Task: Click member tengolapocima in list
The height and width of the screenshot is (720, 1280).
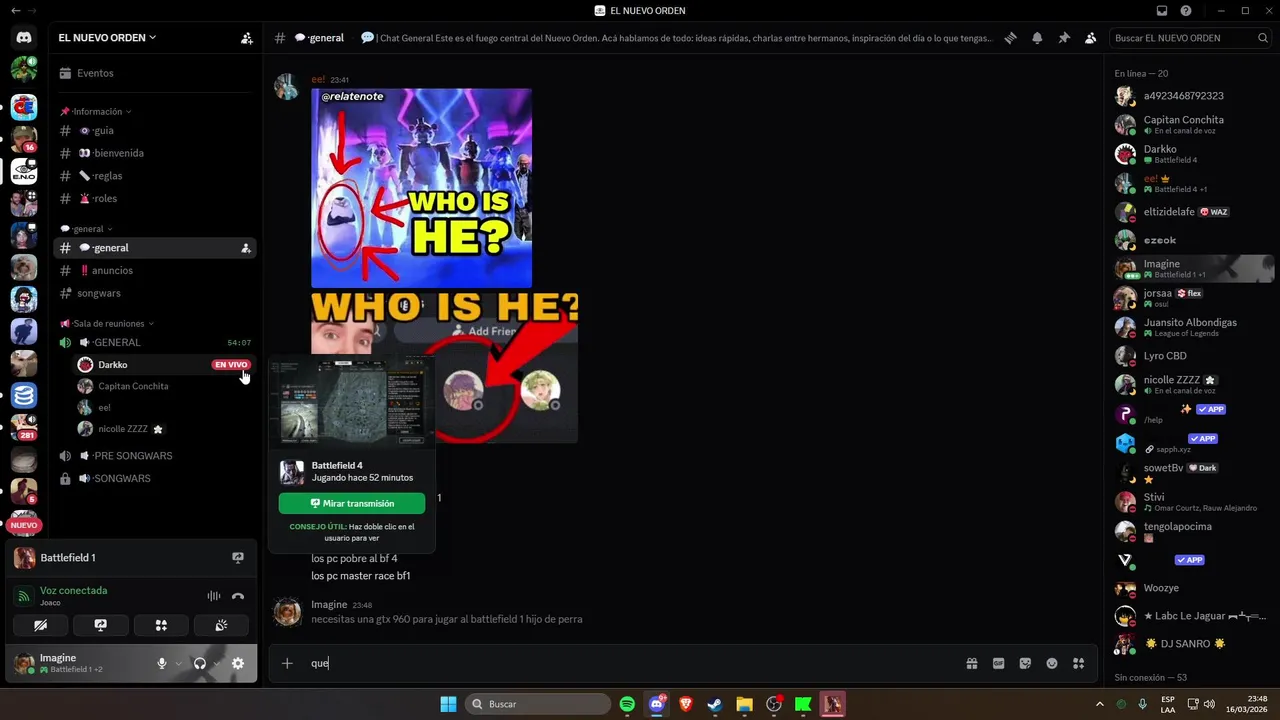Action: [1192, 531]
